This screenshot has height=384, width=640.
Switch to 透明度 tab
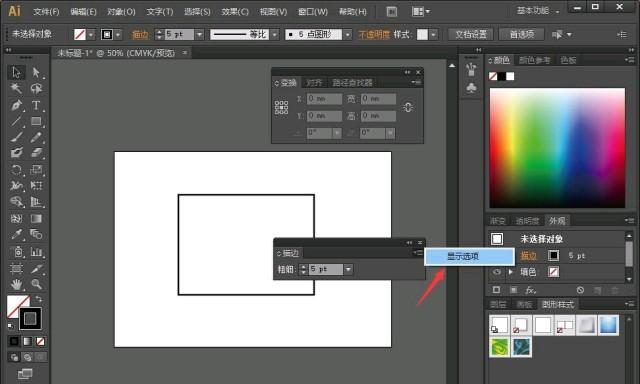pos(527,221)
